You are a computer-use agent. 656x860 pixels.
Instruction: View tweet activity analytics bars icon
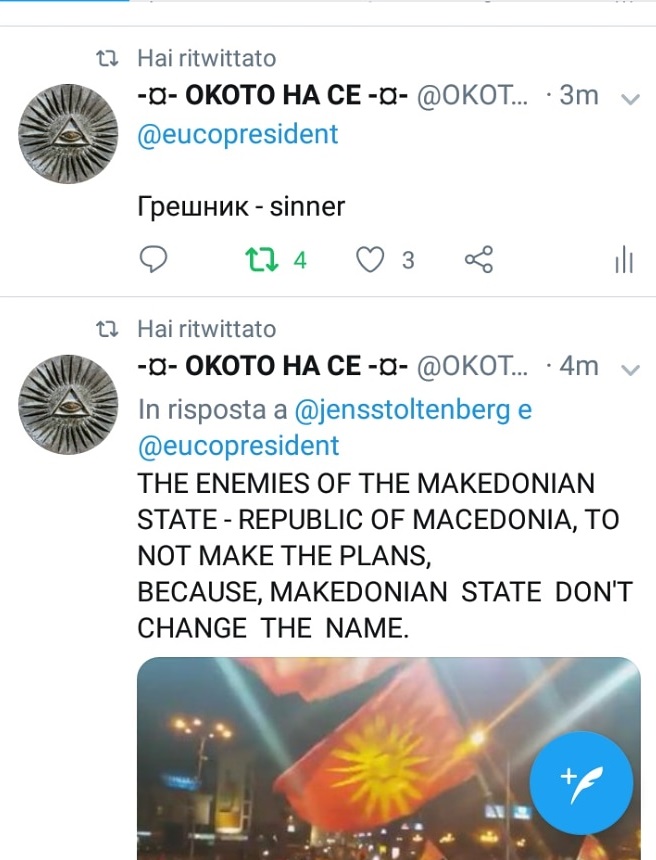[x=624, y=259]
